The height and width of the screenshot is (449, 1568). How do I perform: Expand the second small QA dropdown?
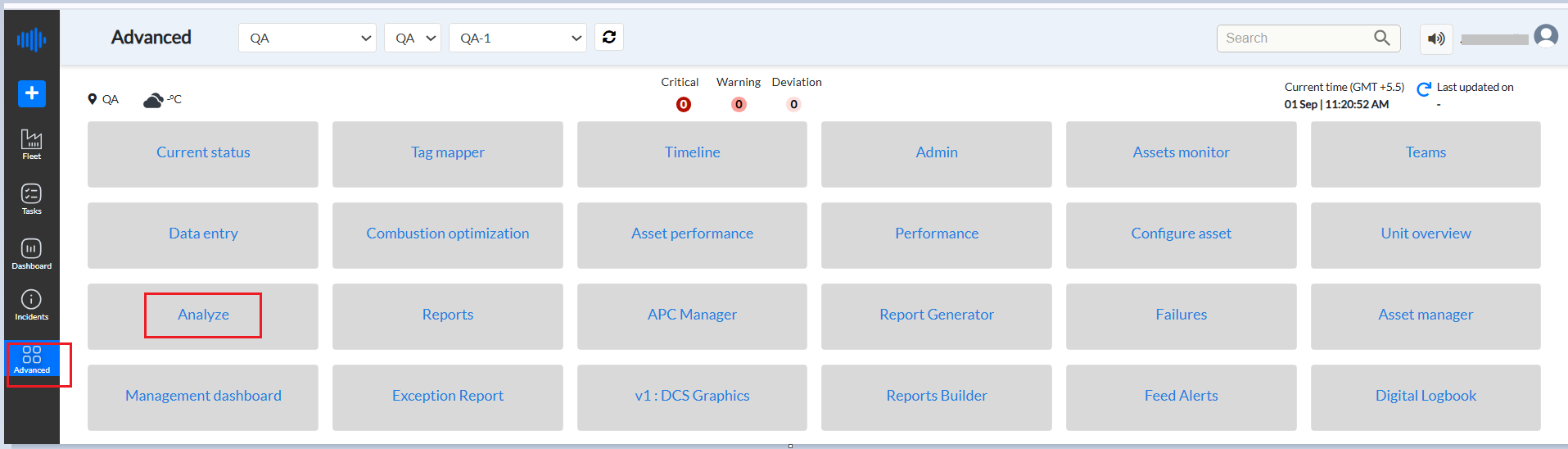coord(413,38)
